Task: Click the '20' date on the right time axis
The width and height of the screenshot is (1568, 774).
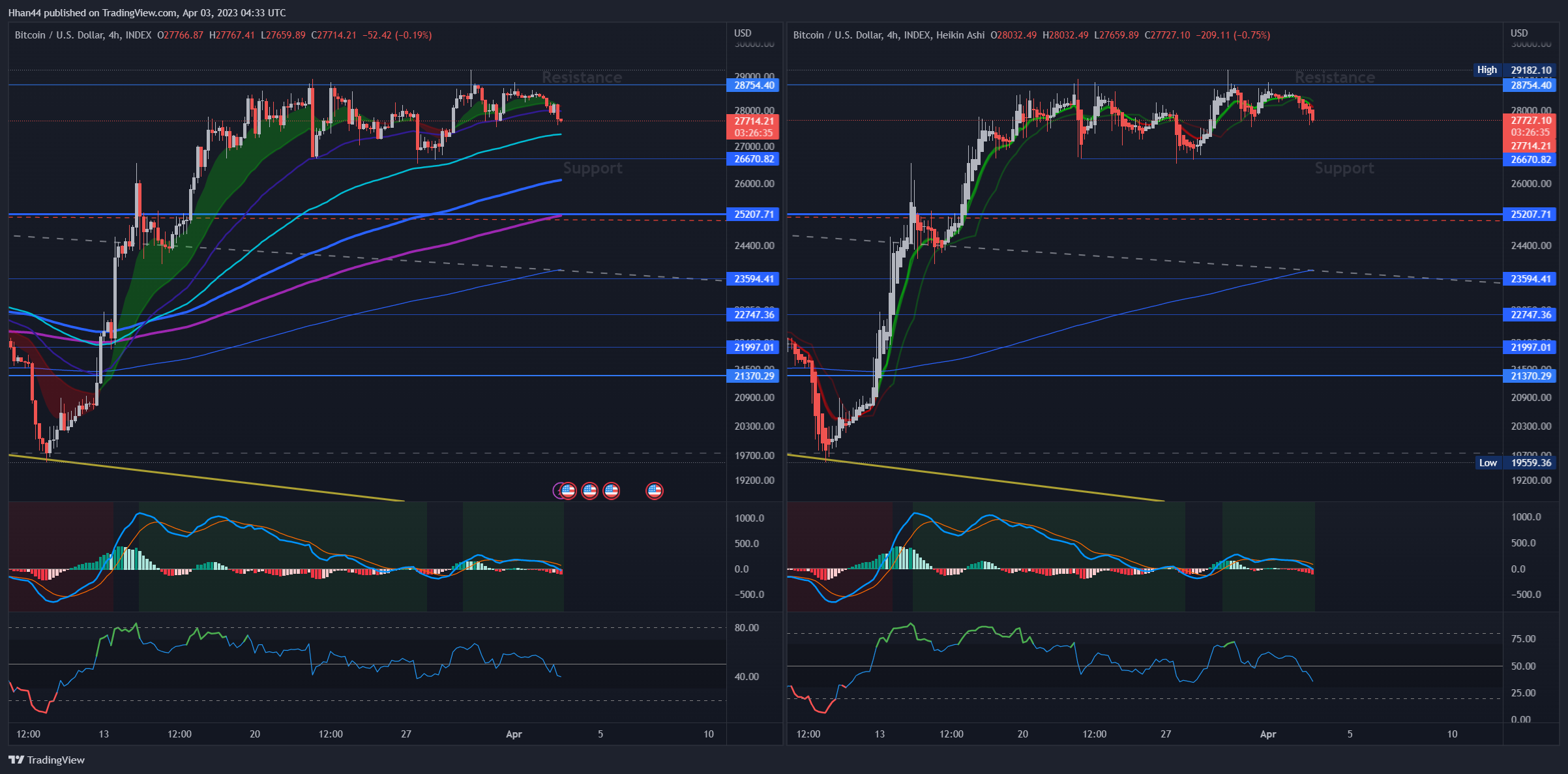Action: (x=1023, y=734)
